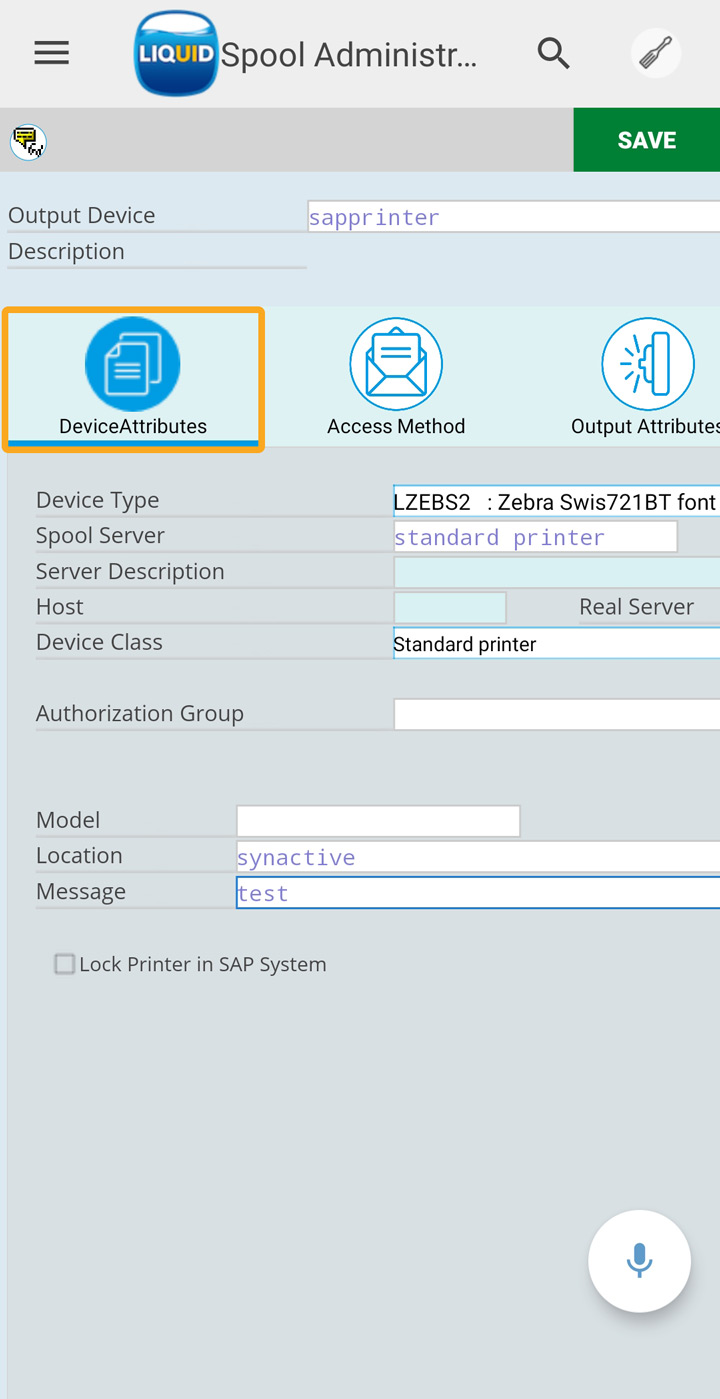The width and height of the screenshot is (720, 1399).
Task: Select the Authorization Group field
Action: (555, 714)
